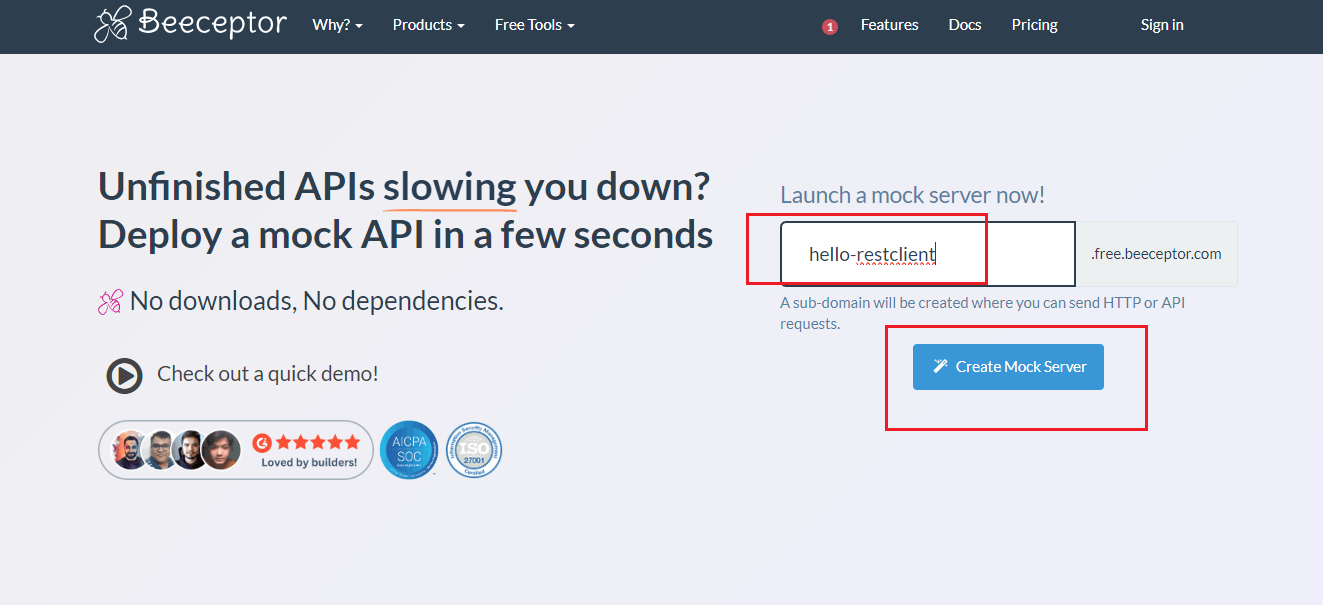Click the Launch a mock server now heading

click(x=912, y=195)
